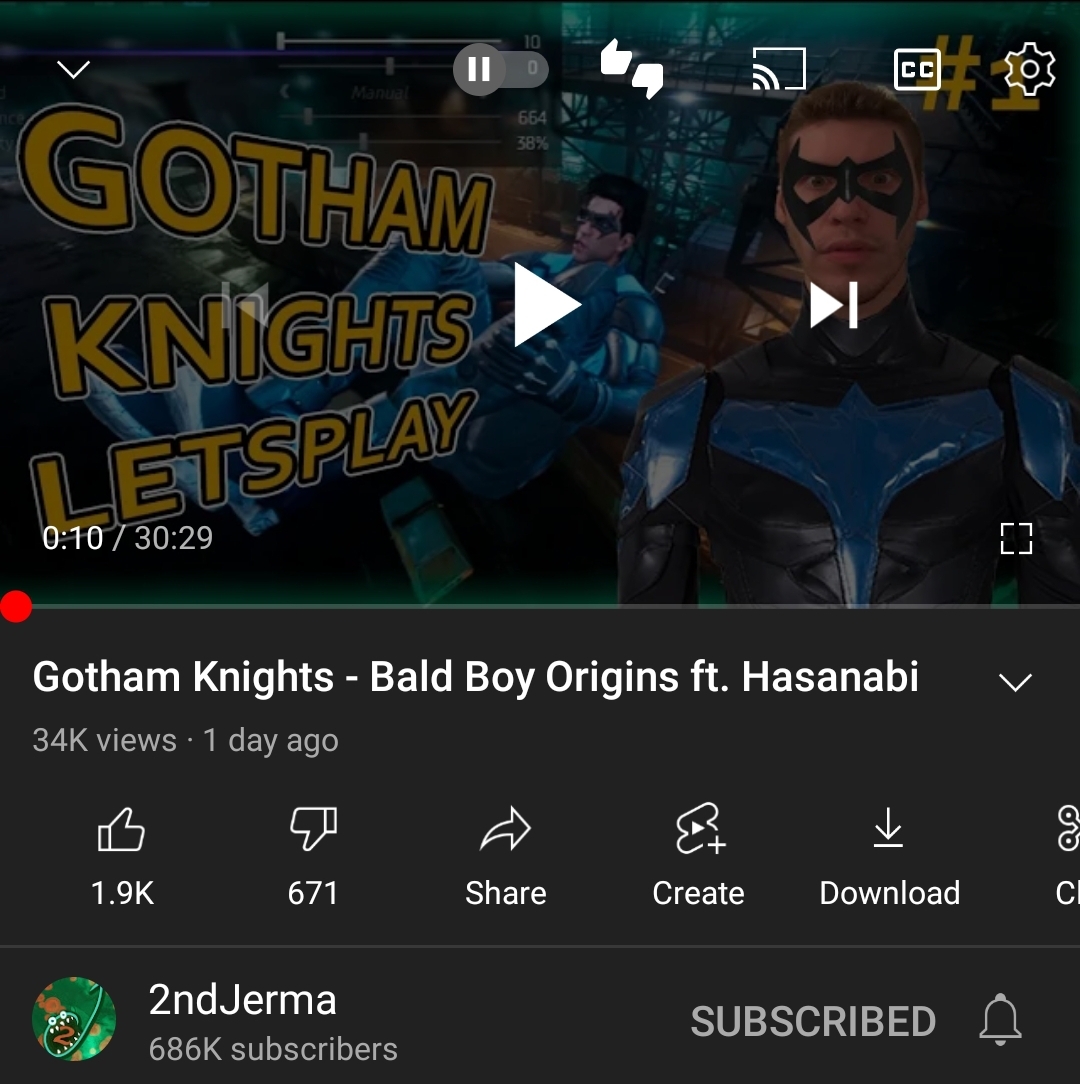1080x1084 pixels.
Task: Click the SUBSCRIBED button
Action: pyautogui.click(x=813, y=1021)
